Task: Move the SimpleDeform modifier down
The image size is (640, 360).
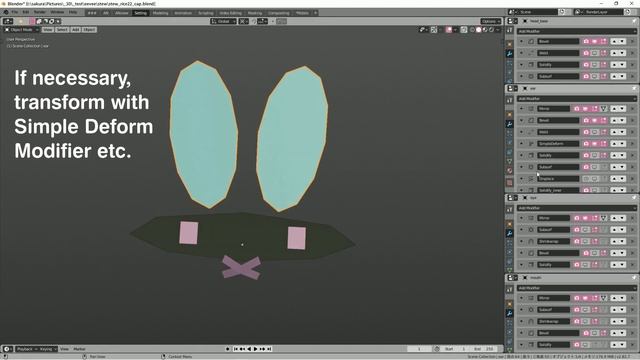Action: [622, 144]
